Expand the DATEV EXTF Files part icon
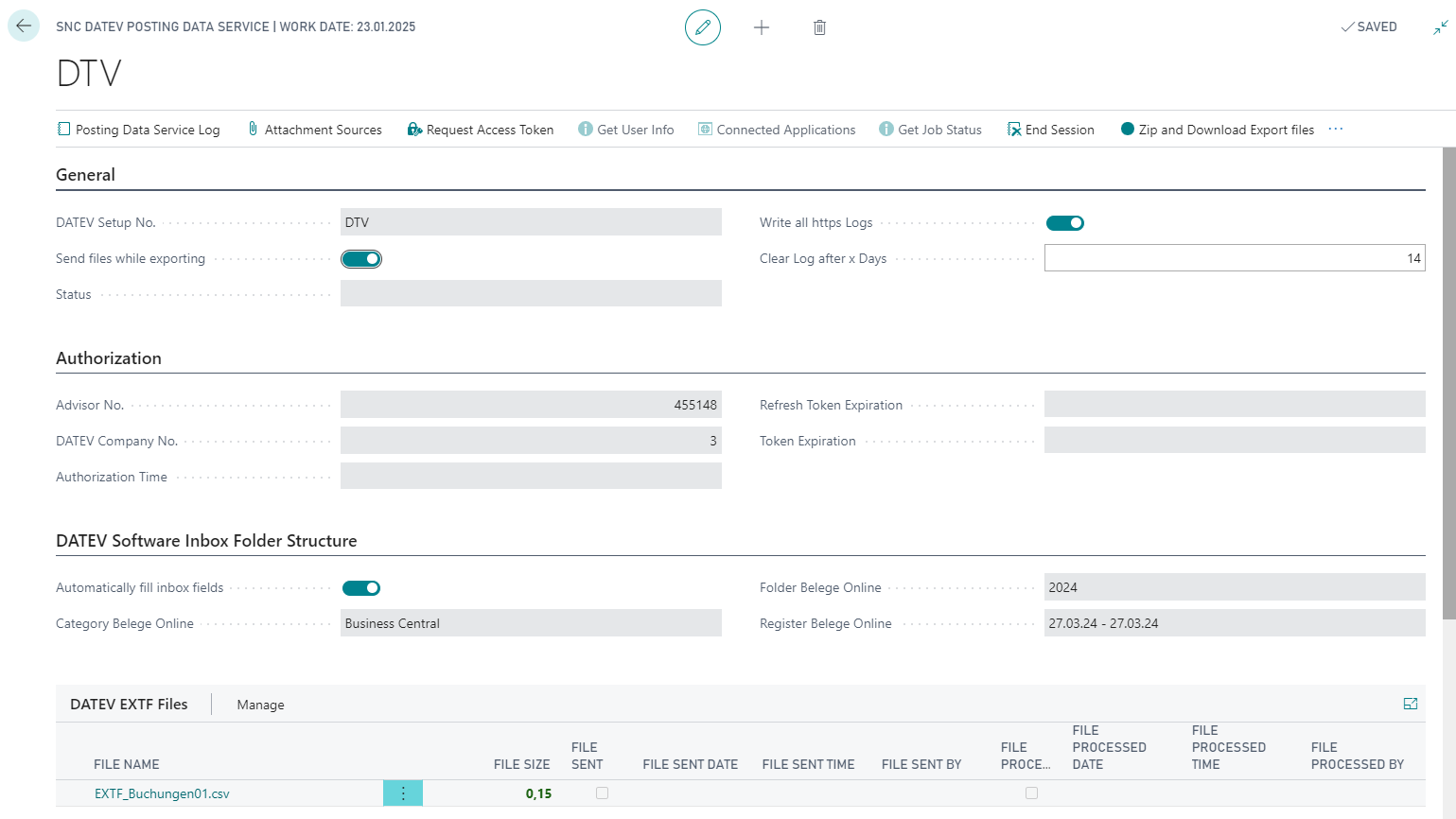This screenshot has width=1456, height=819. pos(1410,704)
